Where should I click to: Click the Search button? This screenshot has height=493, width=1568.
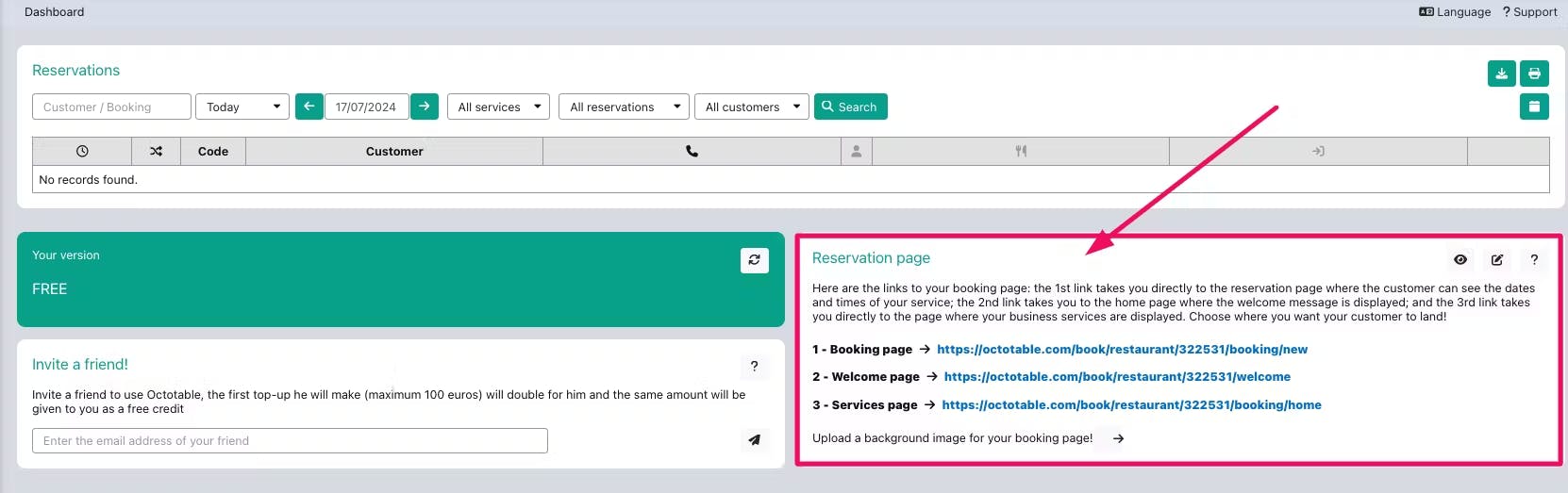[850, 107]
